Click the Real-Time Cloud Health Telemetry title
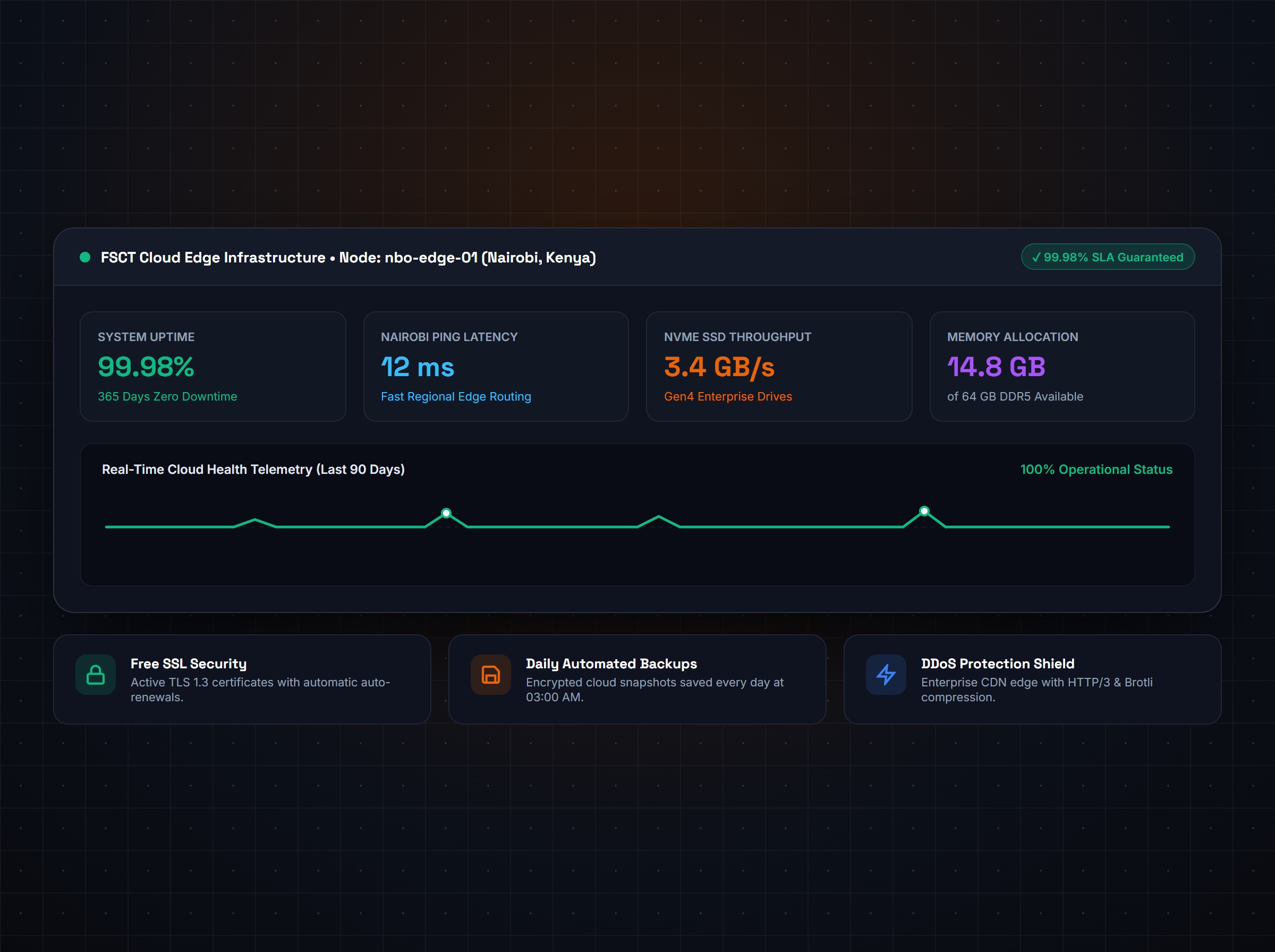1275x952 pixels. point(253,470)
